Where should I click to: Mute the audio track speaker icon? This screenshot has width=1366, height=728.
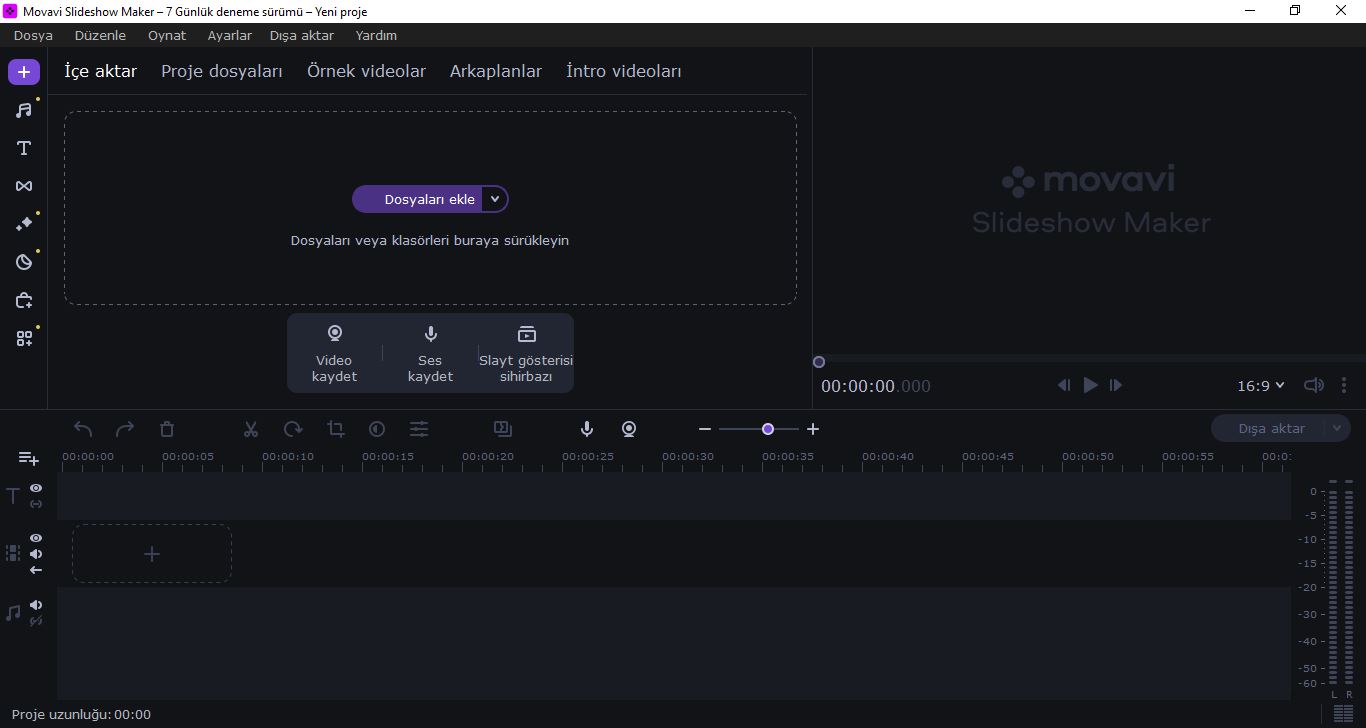(36, 605)
